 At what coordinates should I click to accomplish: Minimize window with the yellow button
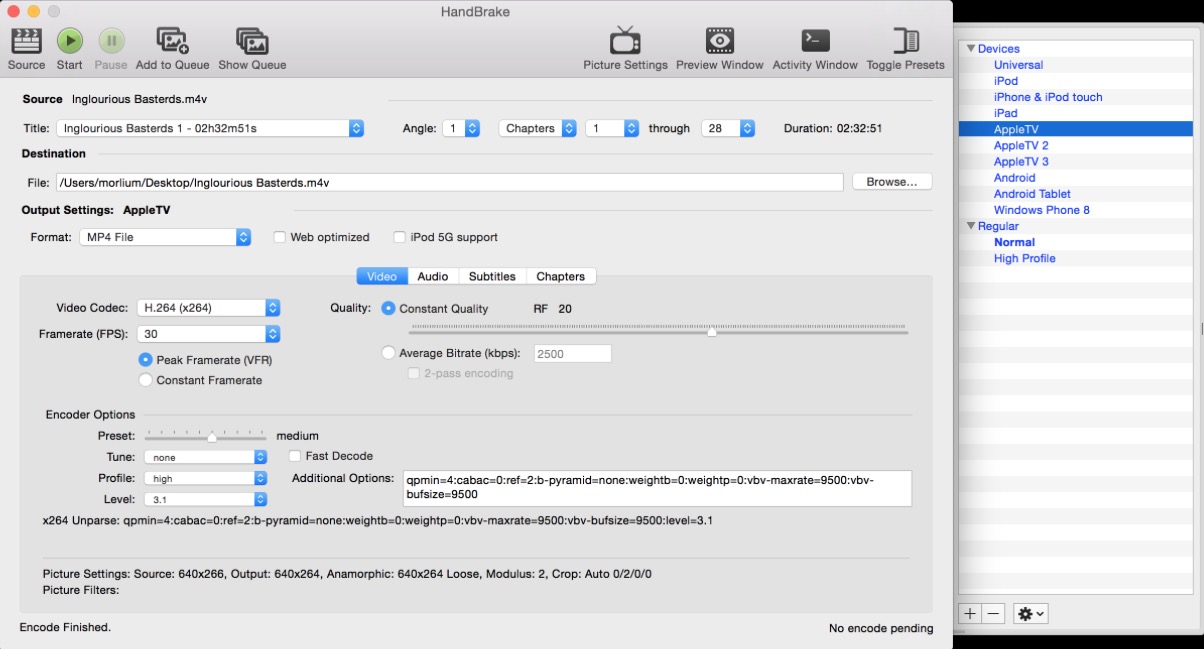coord(34,10)
